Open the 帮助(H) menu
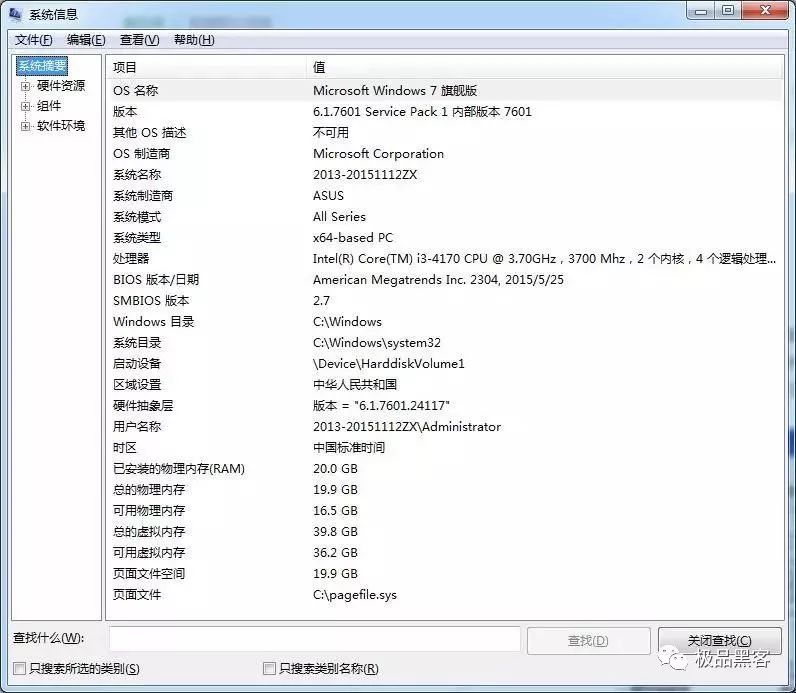 194,40
